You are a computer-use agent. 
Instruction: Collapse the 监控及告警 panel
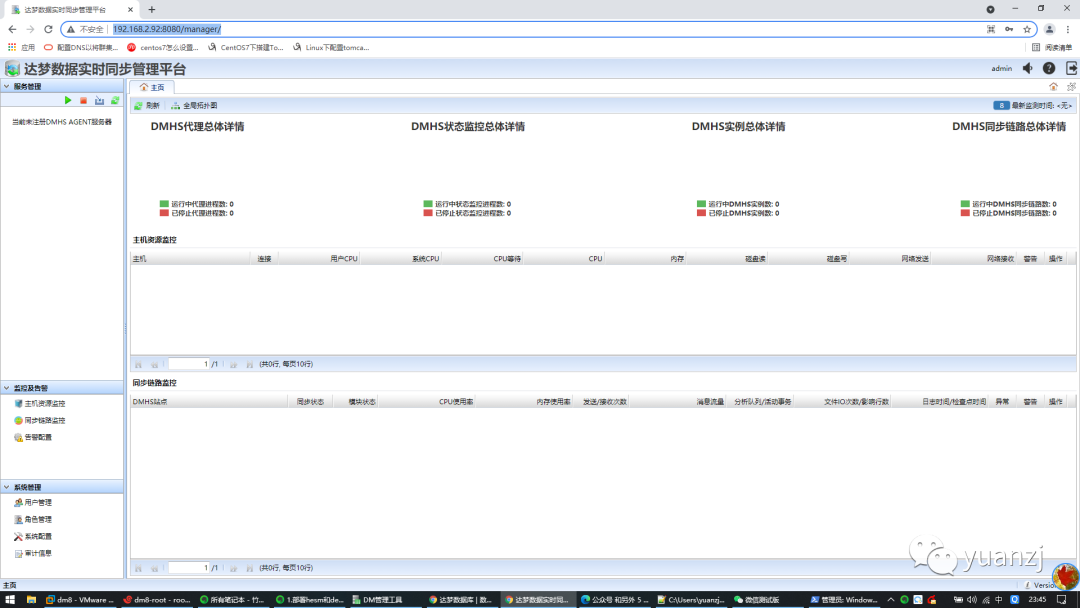point(6,388)
